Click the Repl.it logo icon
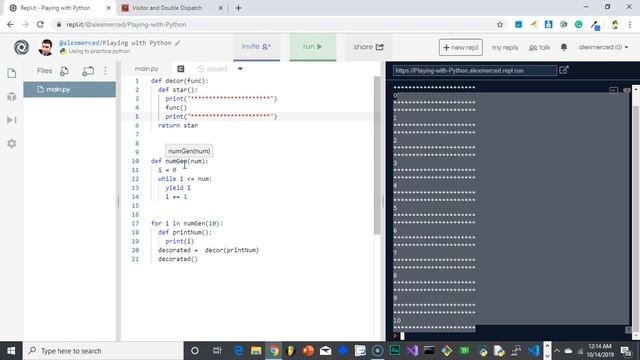 click(21, 47)
